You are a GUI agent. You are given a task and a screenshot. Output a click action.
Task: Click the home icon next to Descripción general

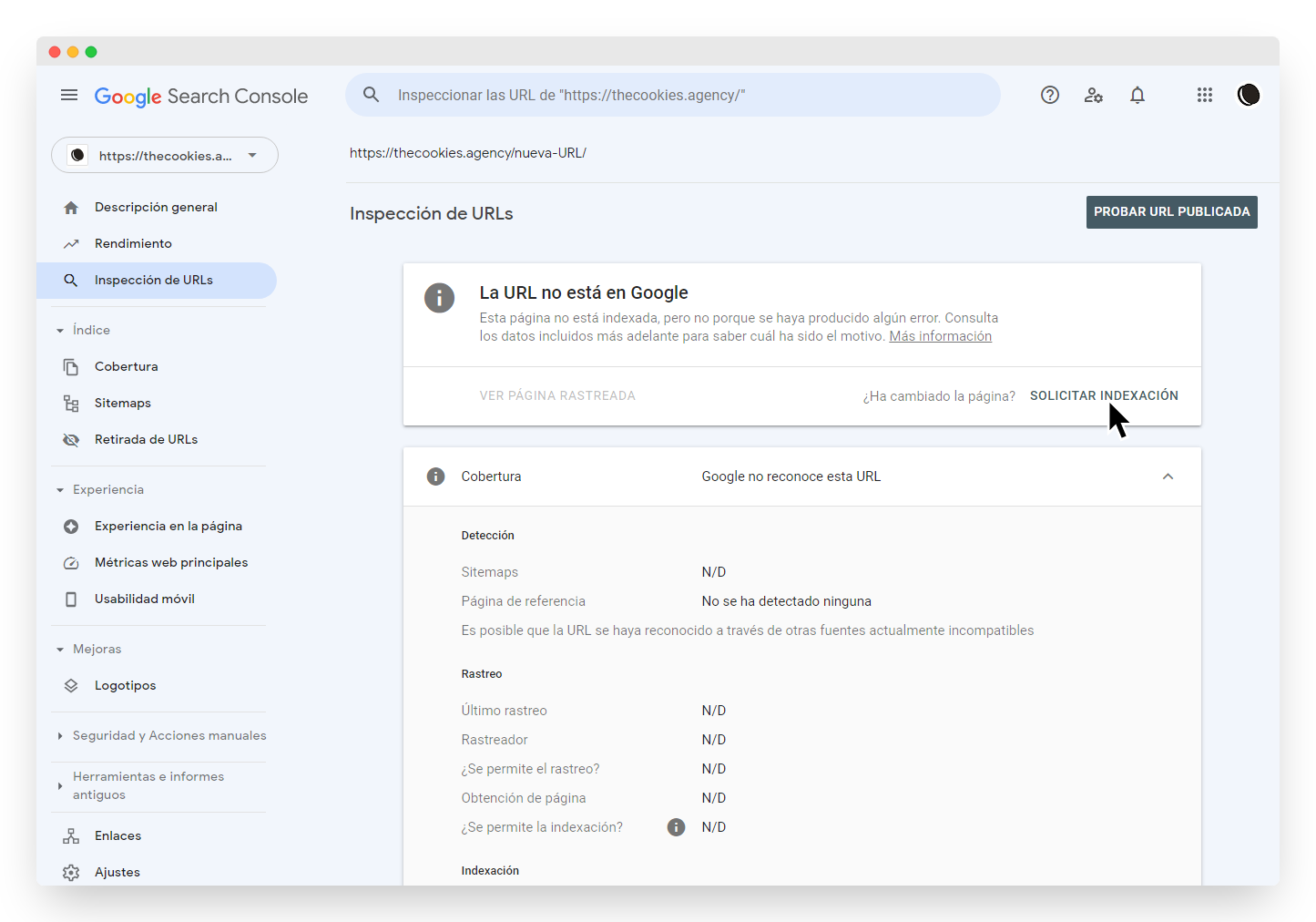click(71, 208)
